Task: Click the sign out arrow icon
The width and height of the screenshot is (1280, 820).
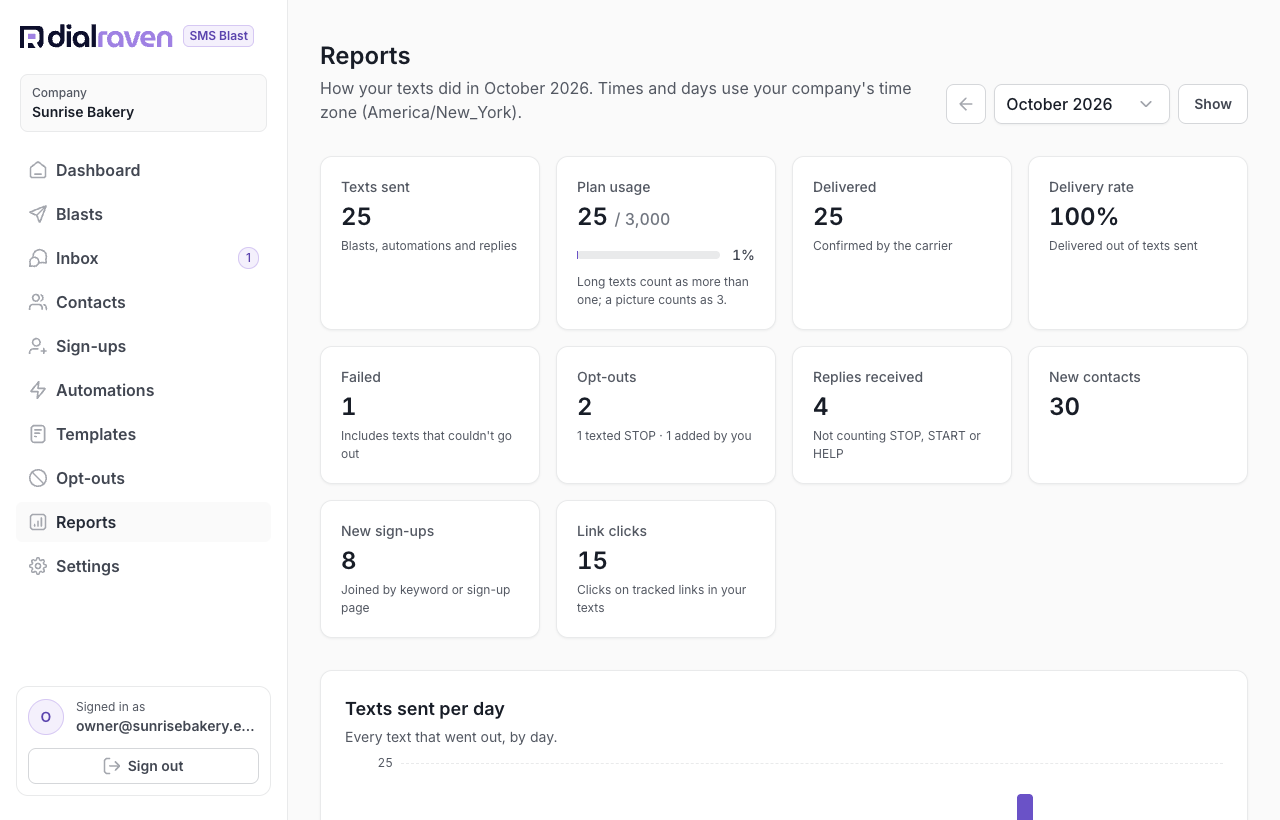Action: 112,766
